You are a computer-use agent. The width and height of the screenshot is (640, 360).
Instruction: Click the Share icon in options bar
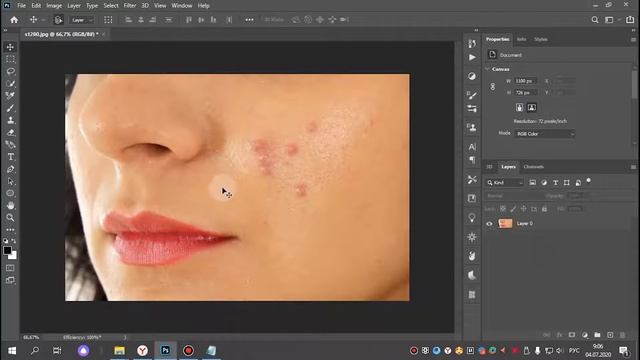tap(630, 20)
